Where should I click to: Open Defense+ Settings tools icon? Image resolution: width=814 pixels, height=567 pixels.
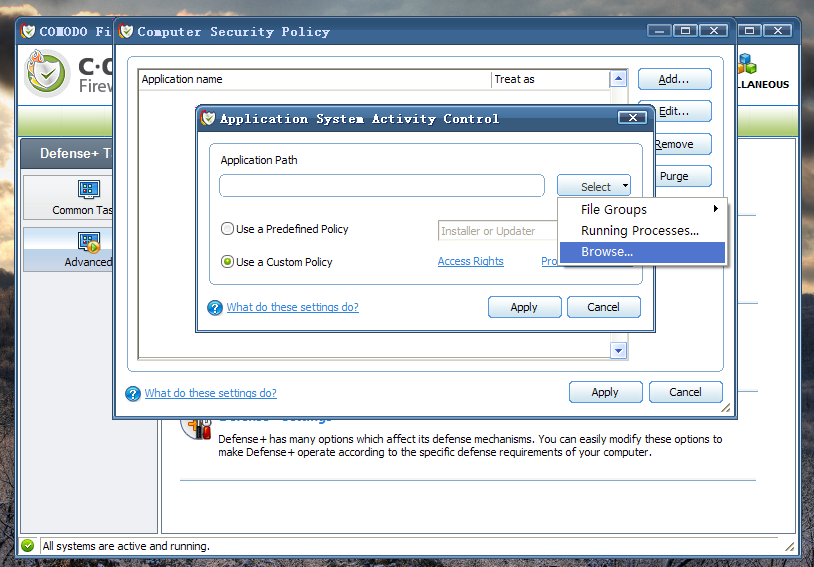click(196, 428)
